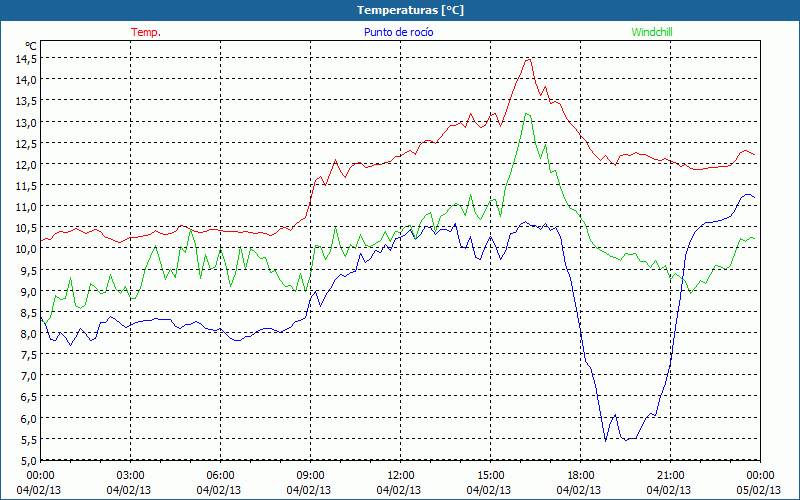This screenshot has height=500, width=800.
Task: Click the 7,0 y-axis value
Action: click(x=29, y=376)
